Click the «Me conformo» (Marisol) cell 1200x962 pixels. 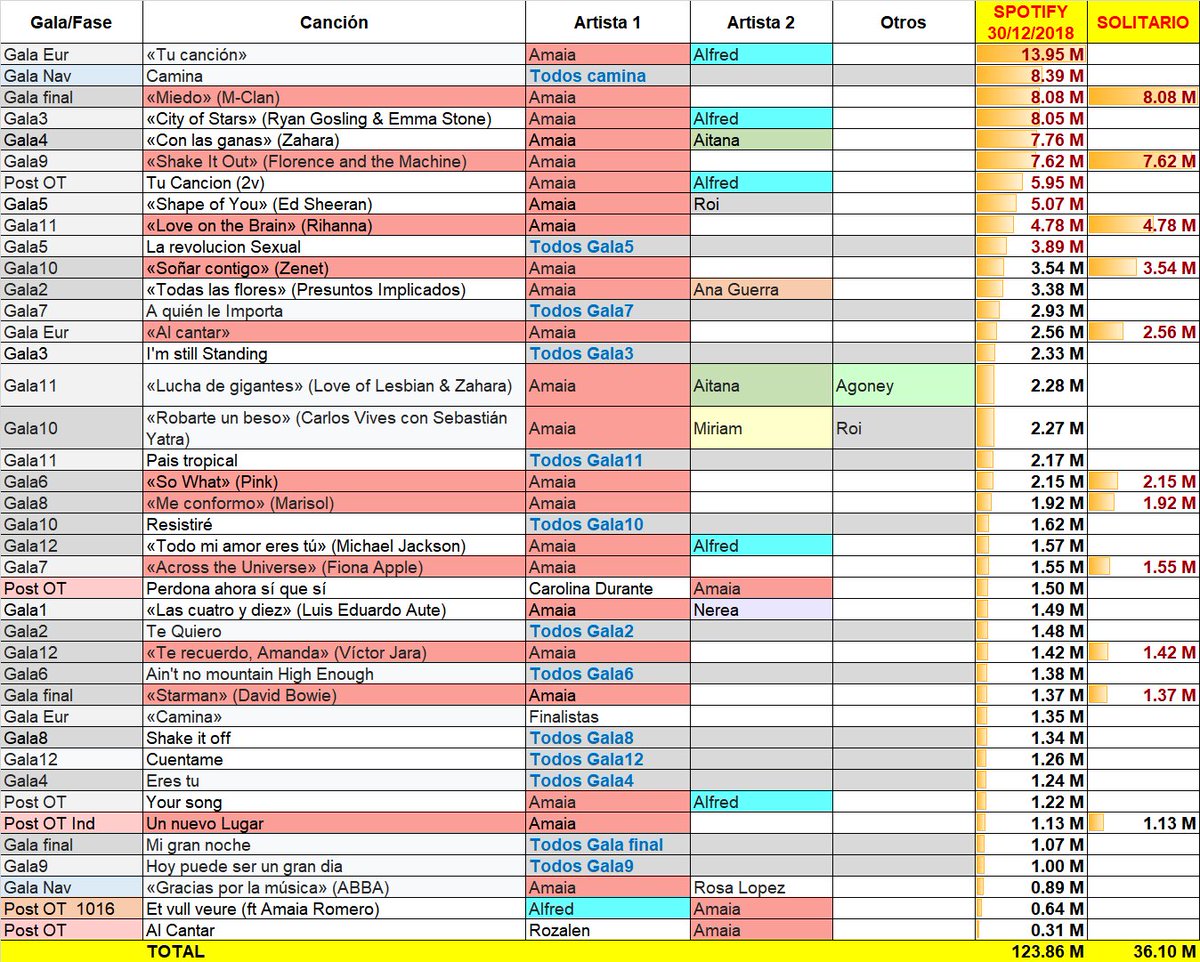(334, 503)
